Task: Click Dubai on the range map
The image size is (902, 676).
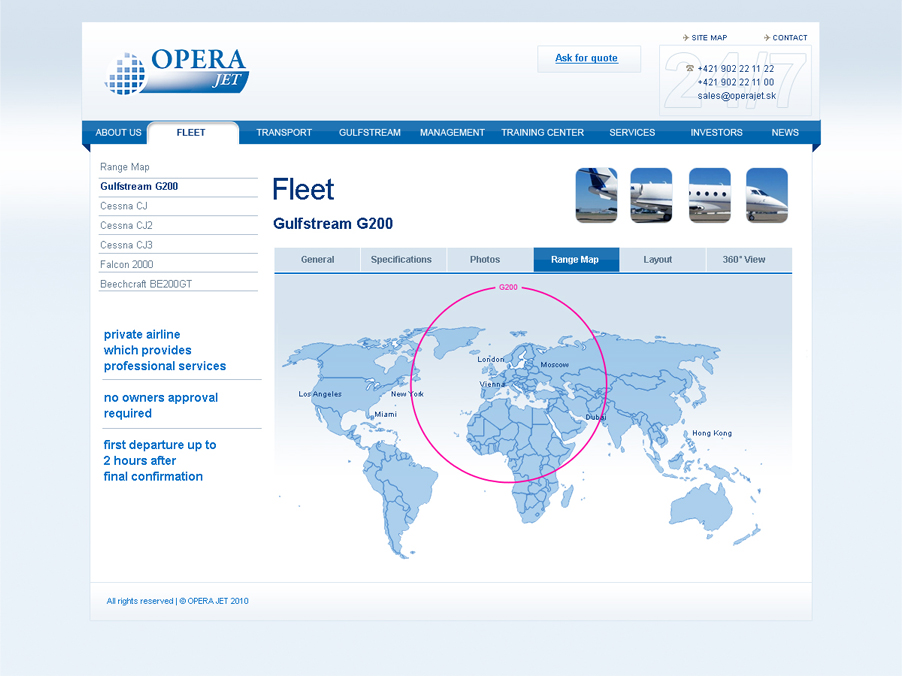Action: coord(596,417)
